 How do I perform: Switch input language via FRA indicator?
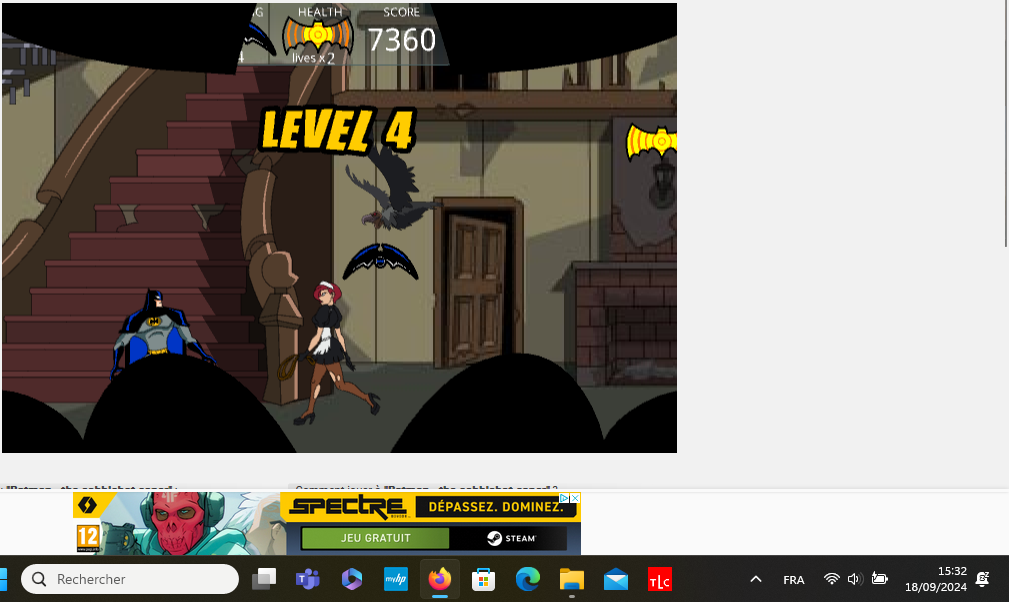[793, 580]
